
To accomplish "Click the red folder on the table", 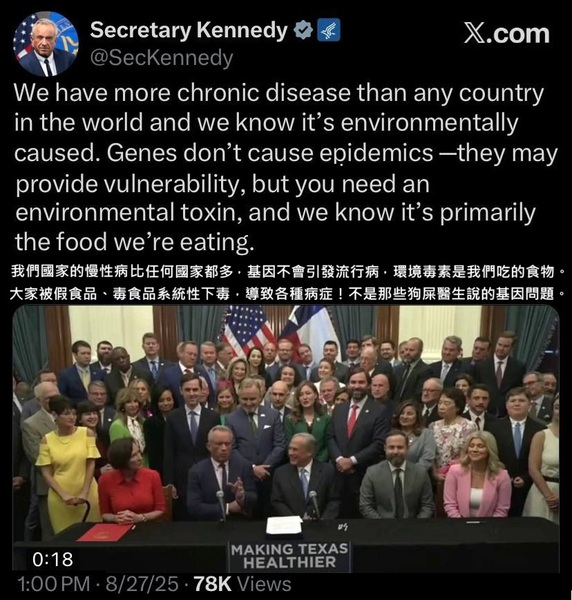I will pos(105,533).
